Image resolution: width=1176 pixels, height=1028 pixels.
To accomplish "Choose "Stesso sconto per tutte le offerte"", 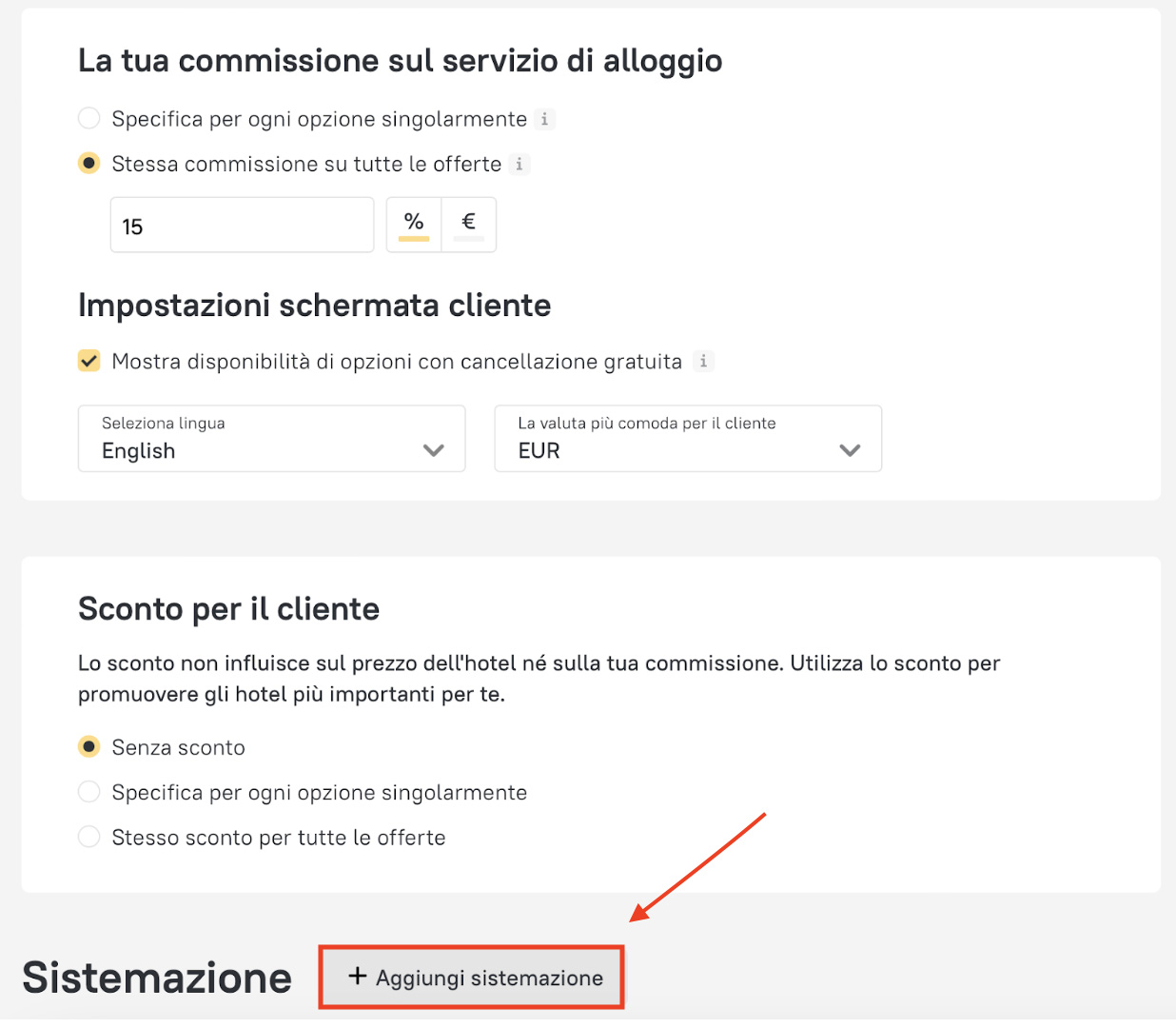I will click(x=88, y=837).
